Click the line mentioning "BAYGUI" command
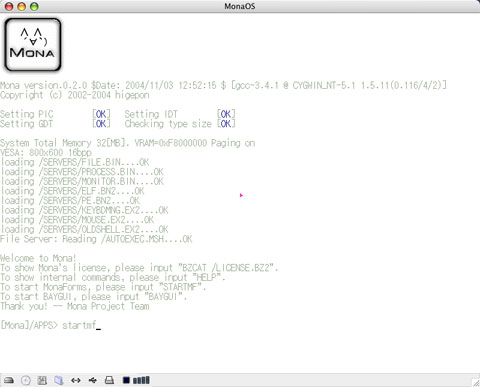This screenshot has width=480, height=387. coord(94,297)
